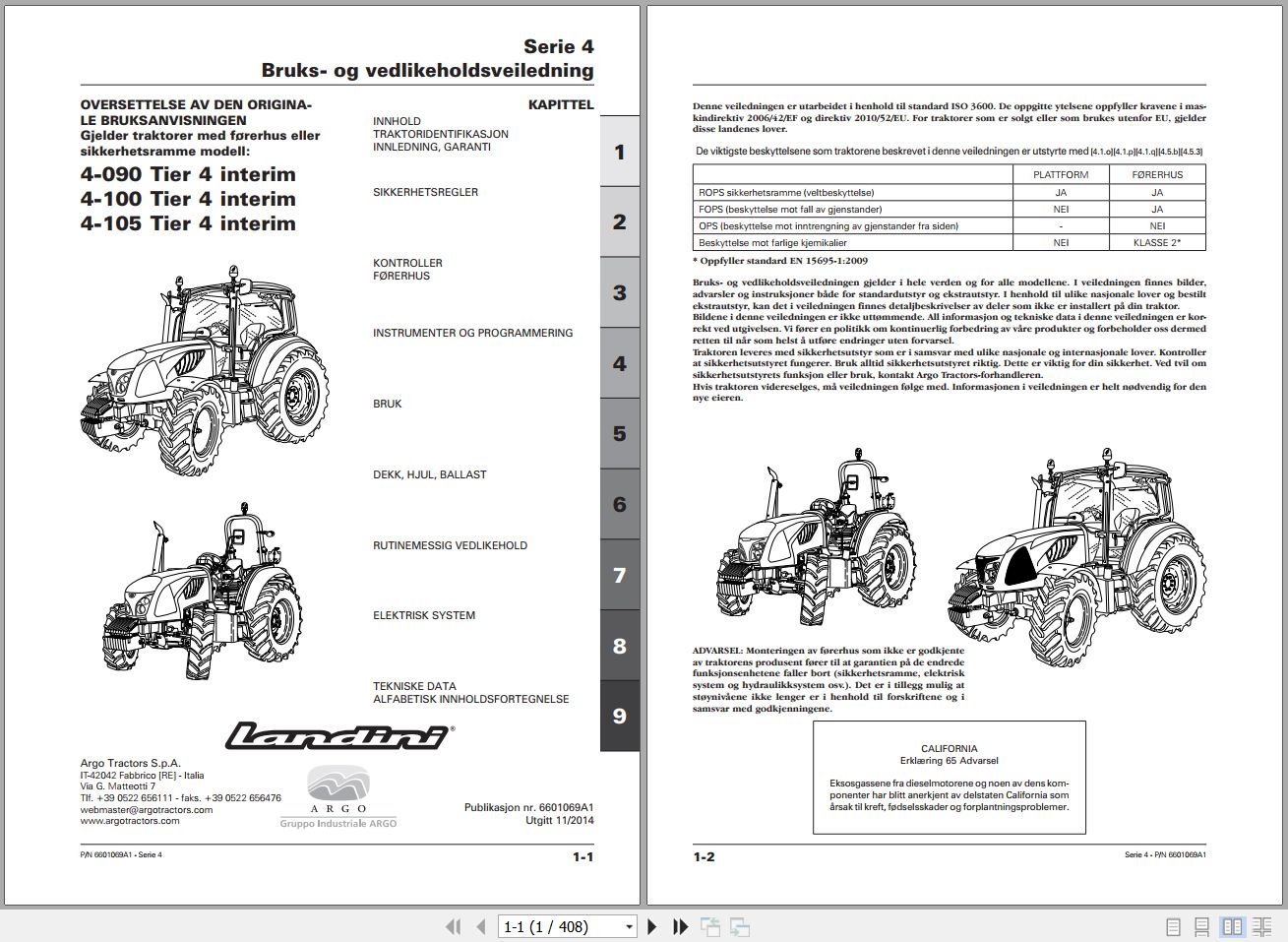Select chapter 9 tab on index

[x=620, y=716]
